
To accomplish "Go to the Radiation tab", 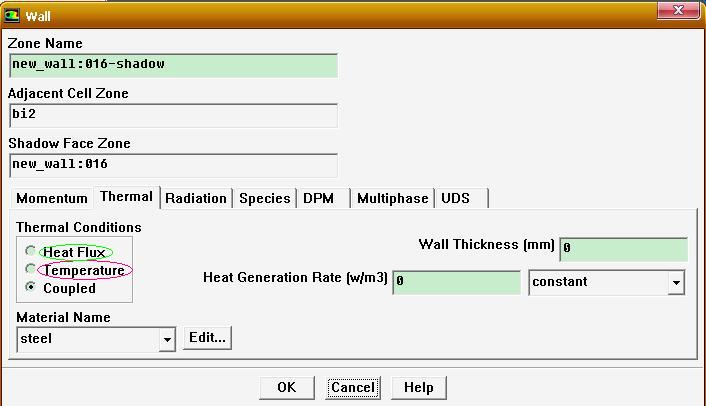I will pos(196,198).
